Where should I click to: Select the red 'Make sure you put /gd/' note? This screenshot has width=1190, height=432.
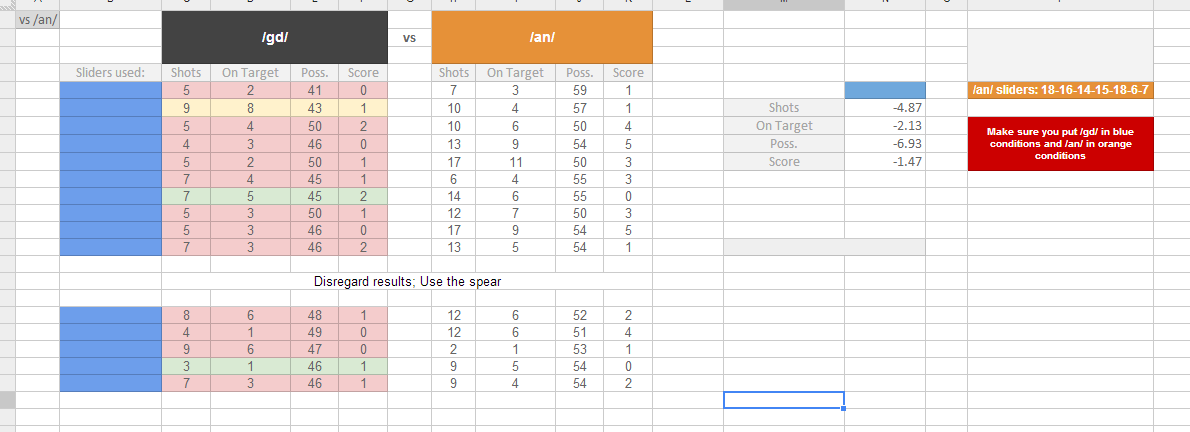(x=1060, y=143)
